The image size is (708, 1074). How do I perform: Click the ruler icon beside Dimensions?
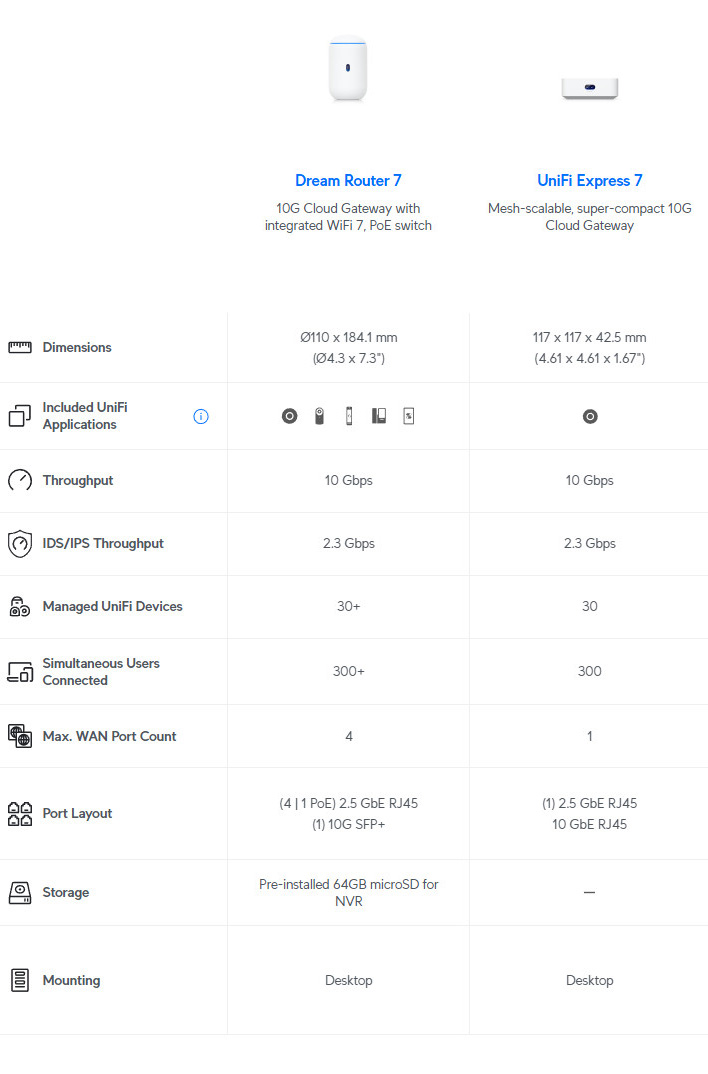20,347
